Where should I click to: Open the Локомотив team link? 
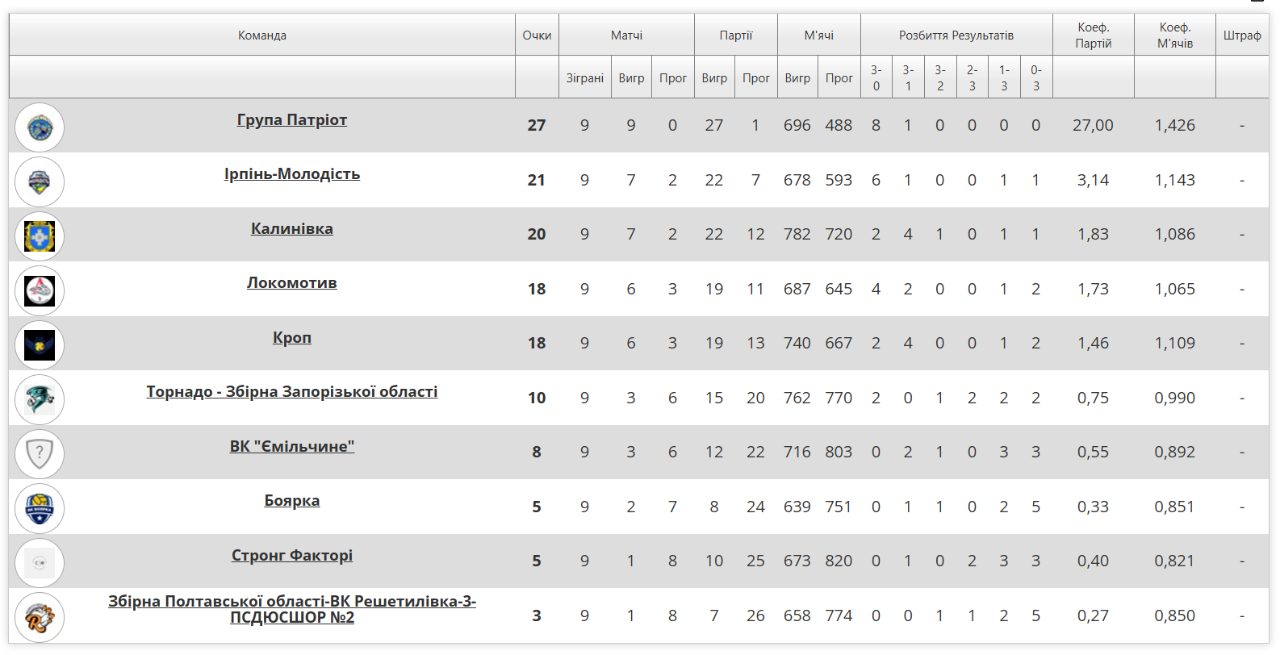point(292,283)
